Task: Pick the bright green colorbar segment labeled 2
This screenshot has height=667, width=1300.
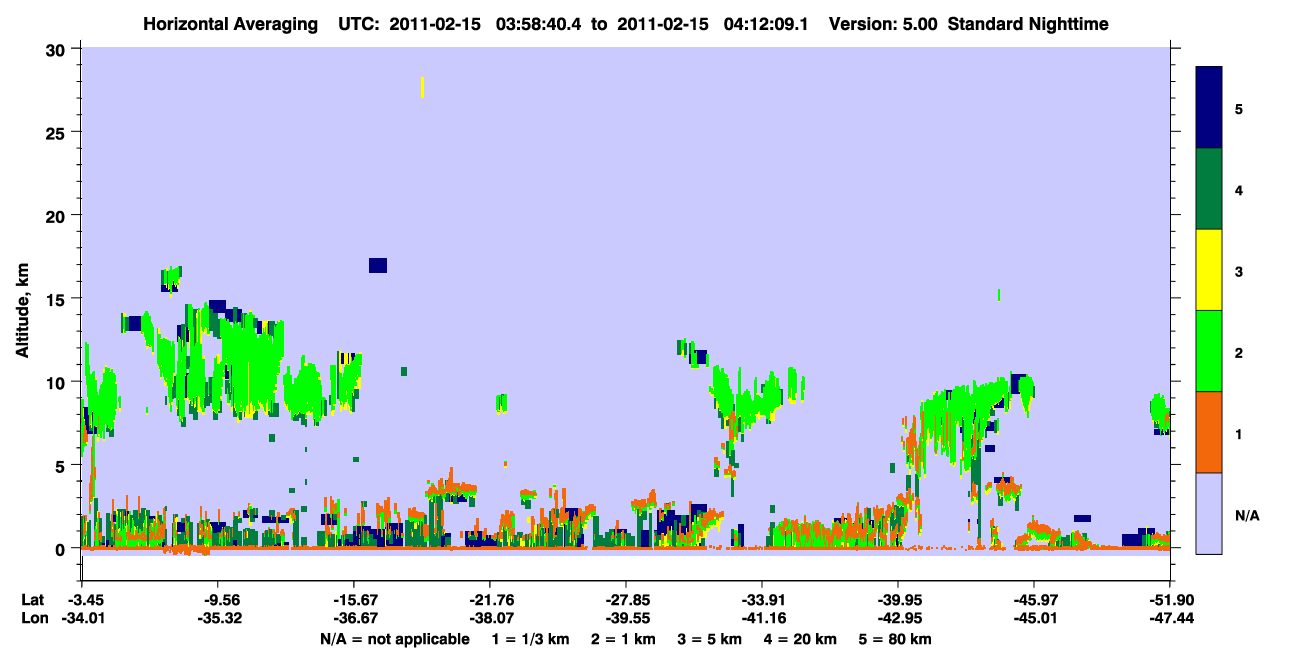Action: pyautogui.click(x=1209, y=351)
